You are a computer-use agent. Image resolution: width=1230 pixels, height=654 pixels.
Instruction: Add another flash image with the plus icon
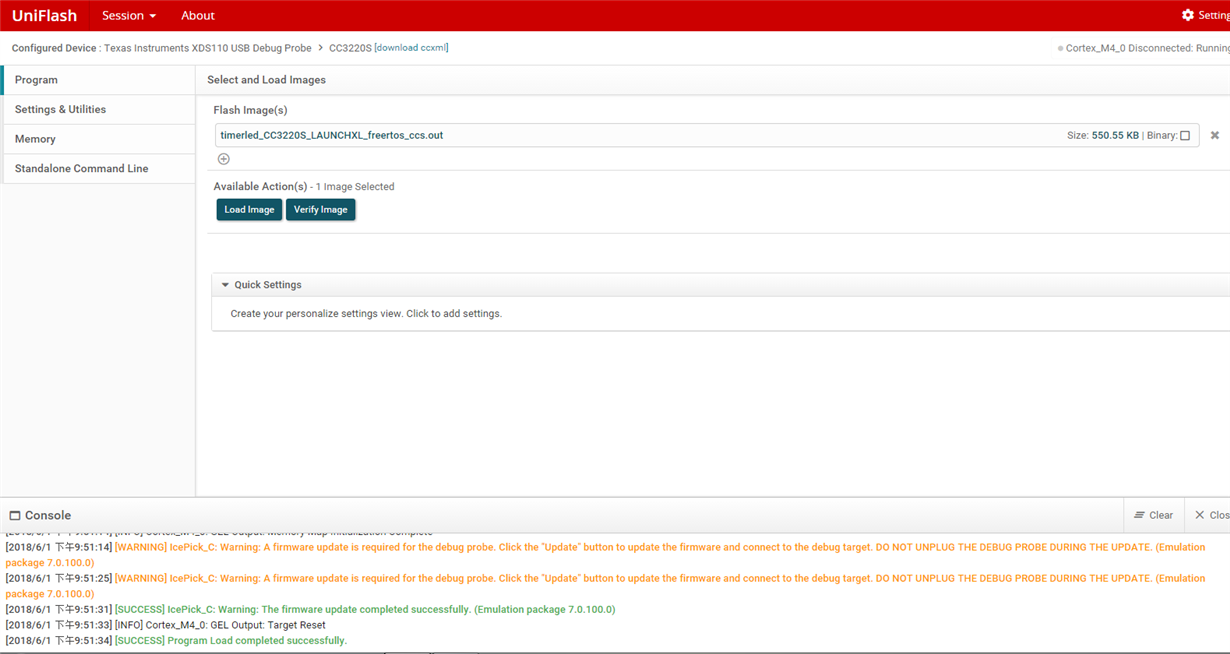pyautogui.click(x=223, y=158)
